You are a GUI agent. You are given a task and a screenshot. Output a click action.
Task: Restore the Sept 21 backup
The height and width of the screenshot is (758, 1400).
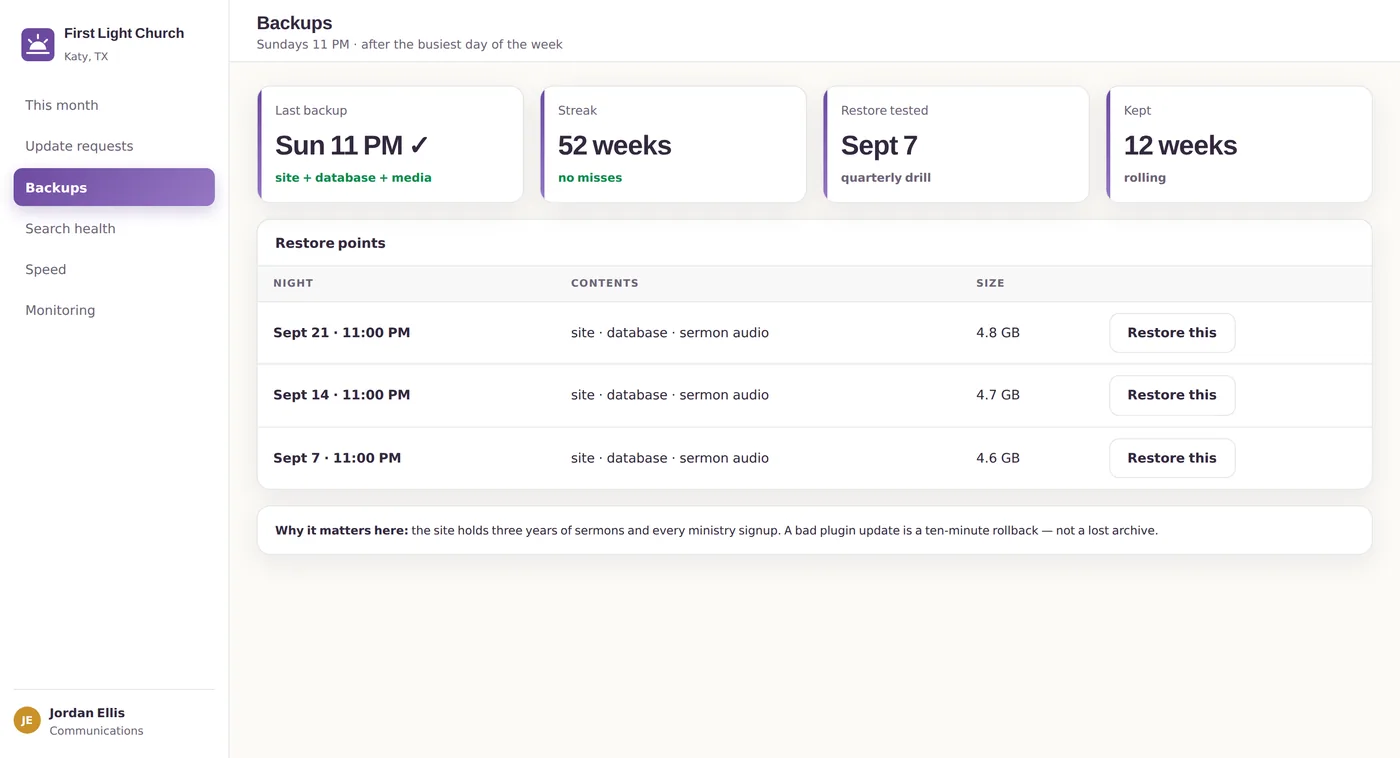click(1172, 333)
